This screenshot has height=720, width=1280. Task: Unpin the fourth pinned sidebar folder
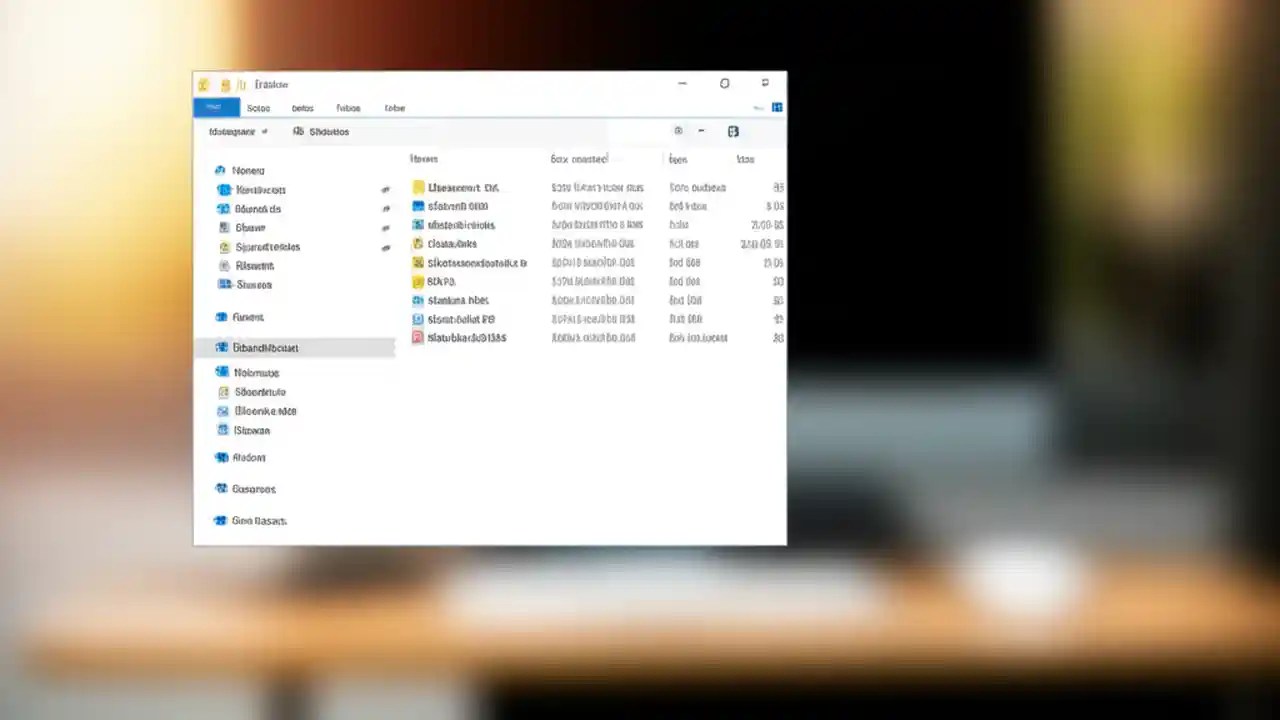(x=385, y=247)
